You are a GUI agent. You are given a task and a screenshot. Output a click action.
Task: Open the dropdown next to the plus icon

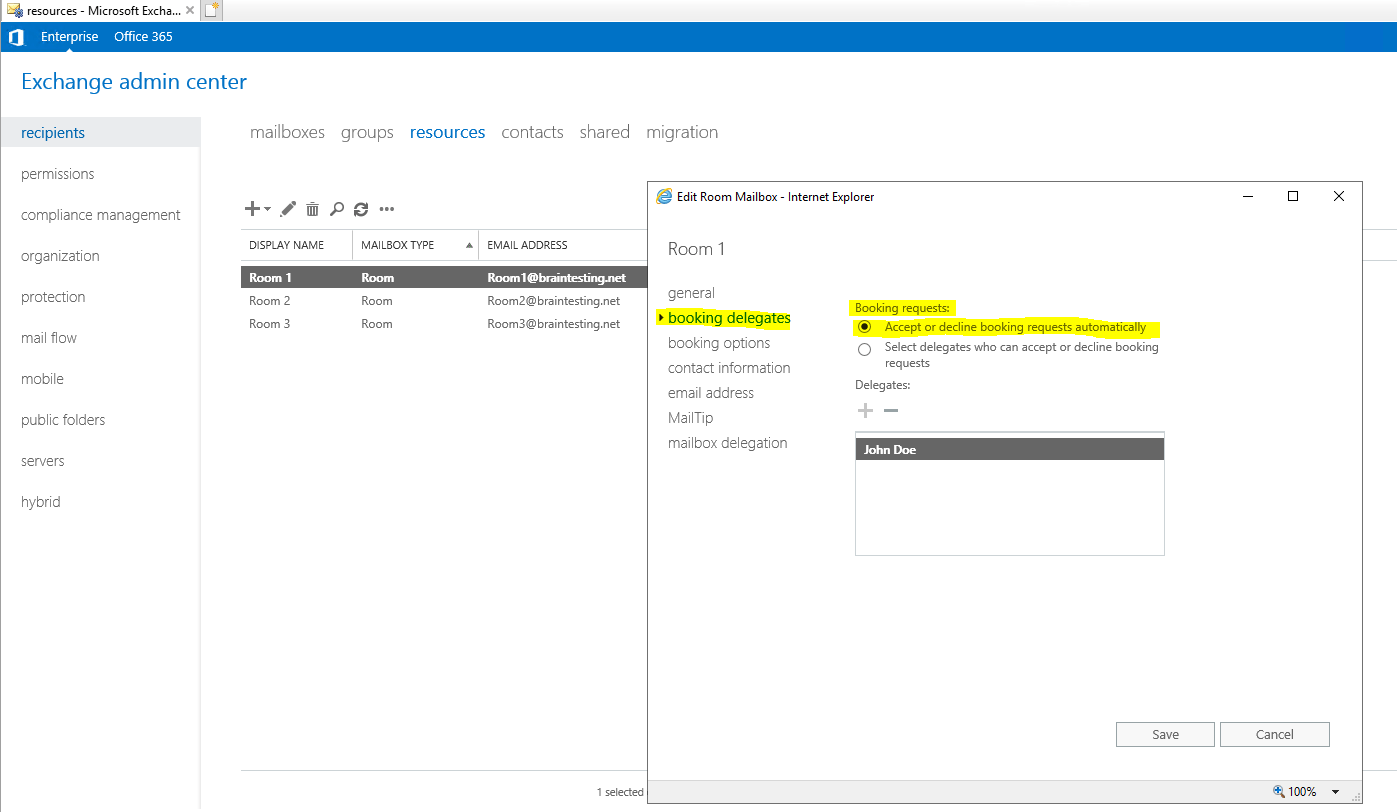point(265,209)
